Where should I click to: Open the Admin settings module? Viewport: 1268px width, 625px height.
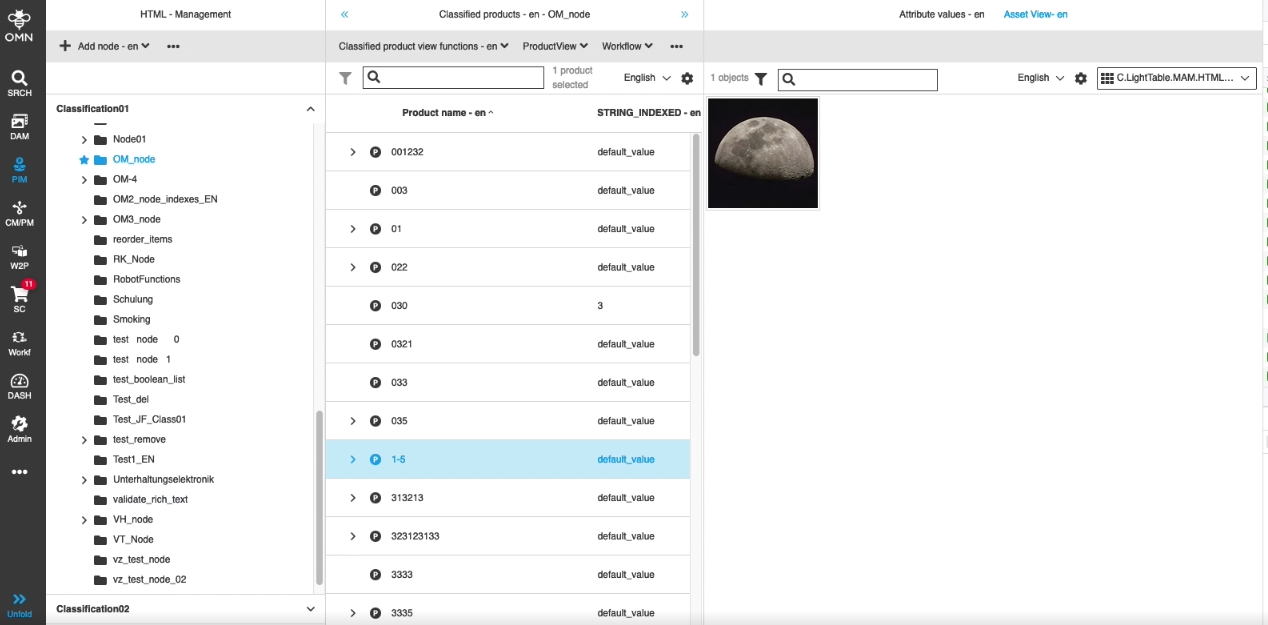pos(20,430)
